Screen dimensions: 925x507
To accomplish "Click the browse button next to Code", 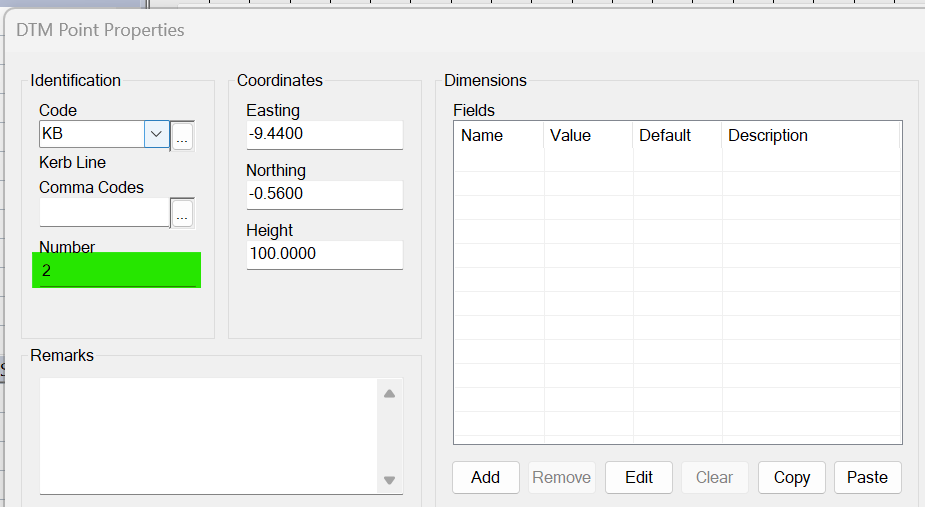I will coord(182,136).
